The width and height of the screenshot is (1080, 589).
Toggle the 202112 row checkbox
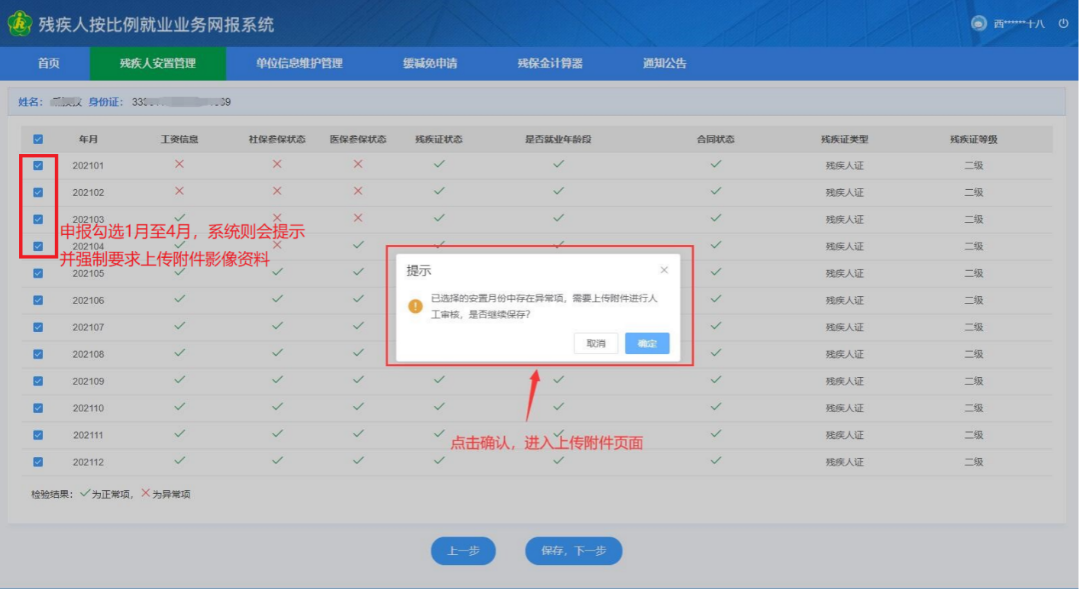pyautogui.click(x=38, y=462)
